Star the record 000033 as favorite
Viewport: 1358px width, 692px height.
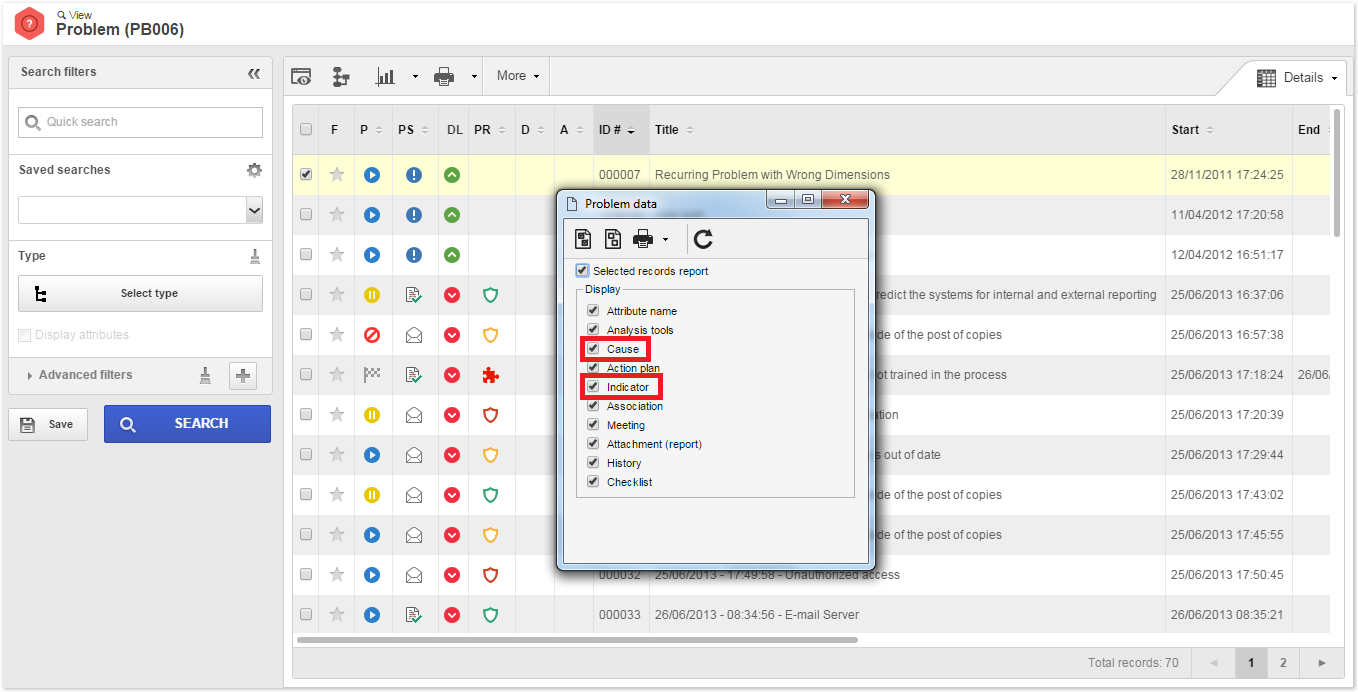337,614
